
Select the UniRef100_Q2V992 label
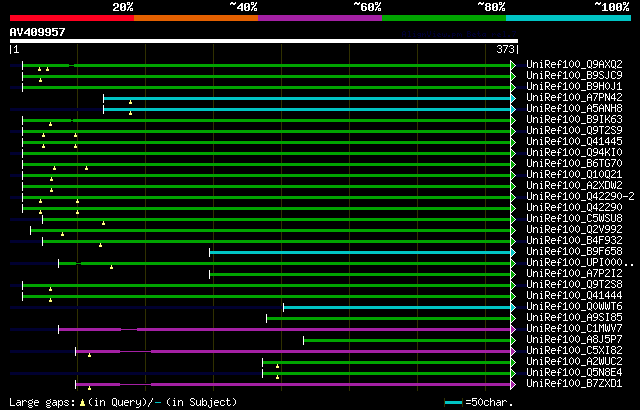pyautogui.click(x=574, y=230)
